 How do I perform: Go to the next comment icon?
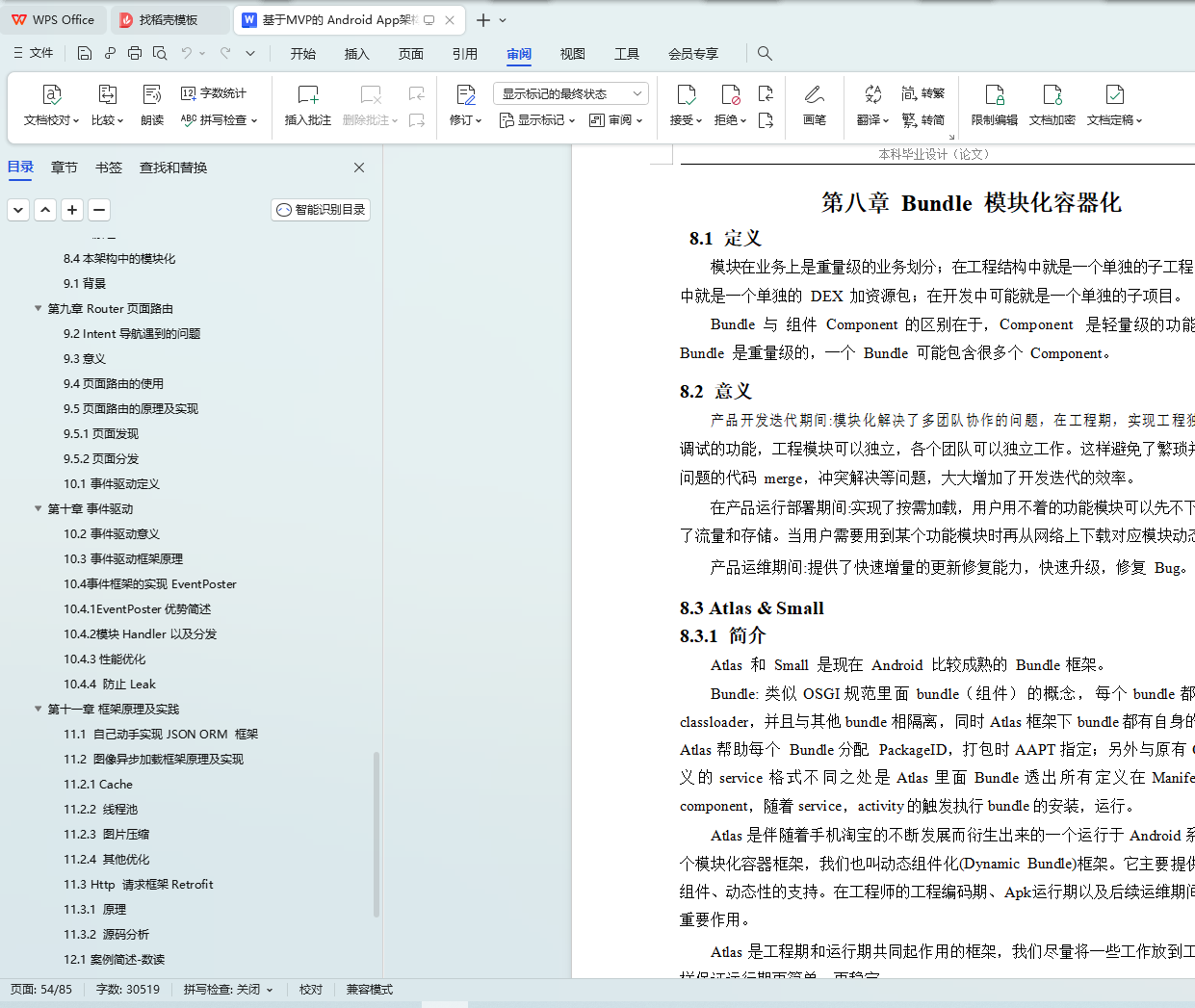tap(417, 120)
